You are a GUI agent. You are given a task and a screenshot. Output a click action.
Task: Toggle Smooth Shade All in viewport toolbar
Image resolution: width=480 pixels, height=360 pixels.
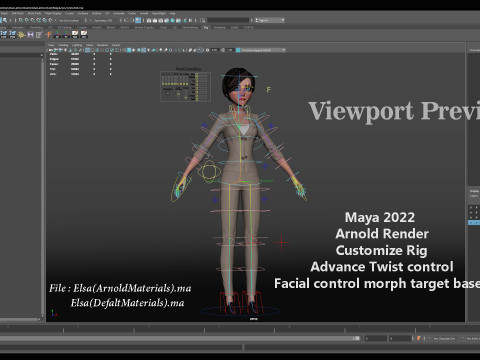[129, 50]
